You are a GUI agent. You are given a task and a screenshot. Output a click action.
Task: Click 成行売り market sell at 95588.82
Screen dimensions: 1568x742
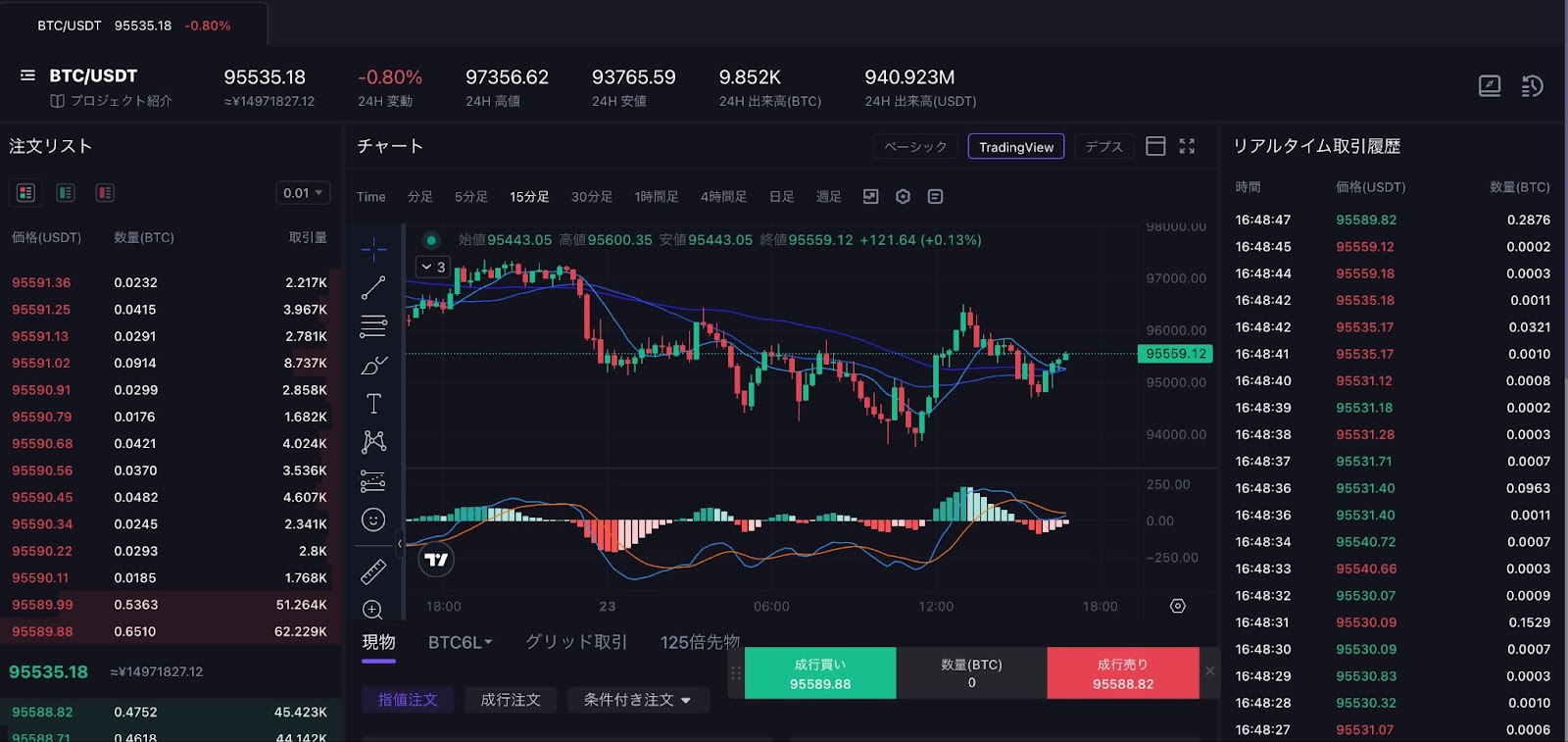pos(1123,673)
